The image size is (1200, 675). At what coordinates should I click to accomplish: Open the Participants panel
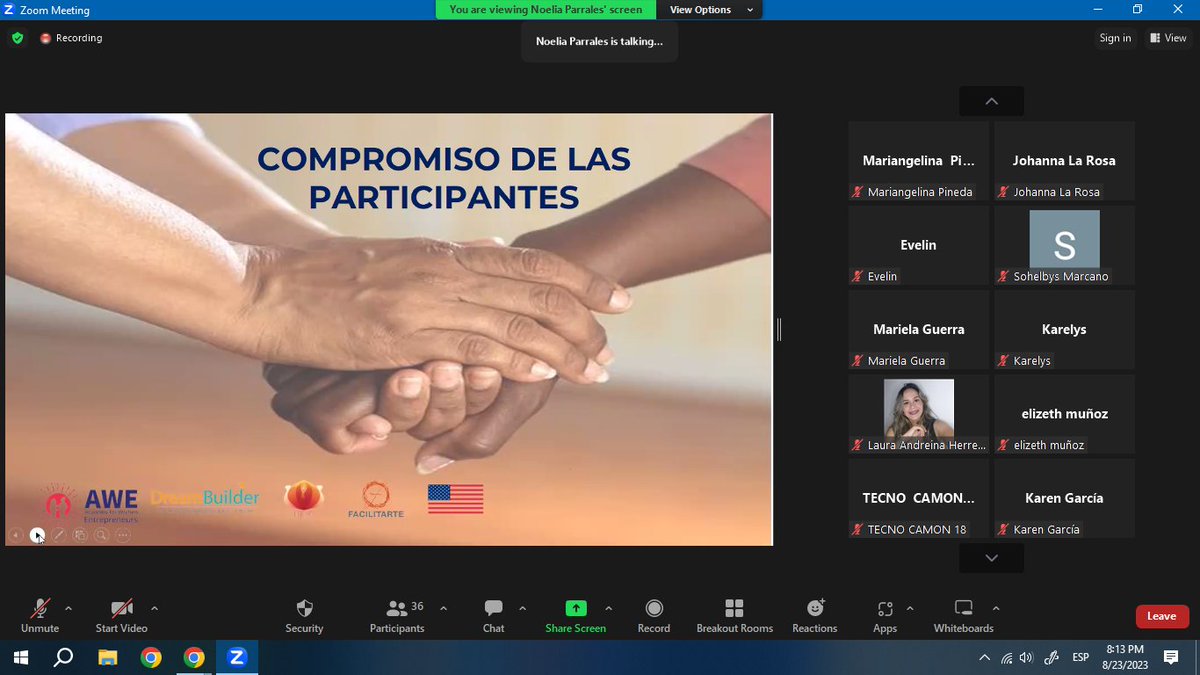397,615
